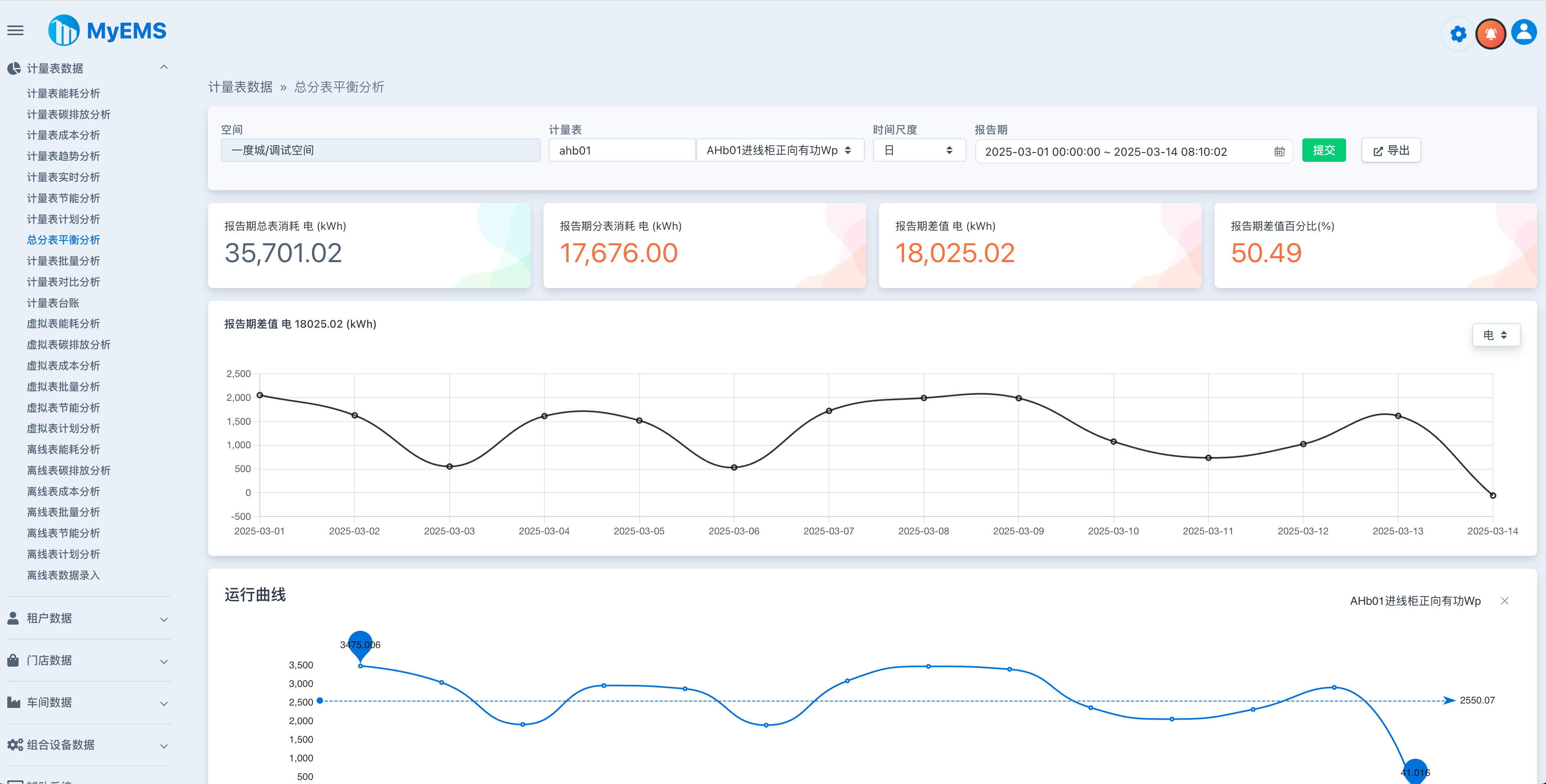Open the settings gear icon
The height and width of the screenshot is (784, 1546).
[x=1457, y=34]
